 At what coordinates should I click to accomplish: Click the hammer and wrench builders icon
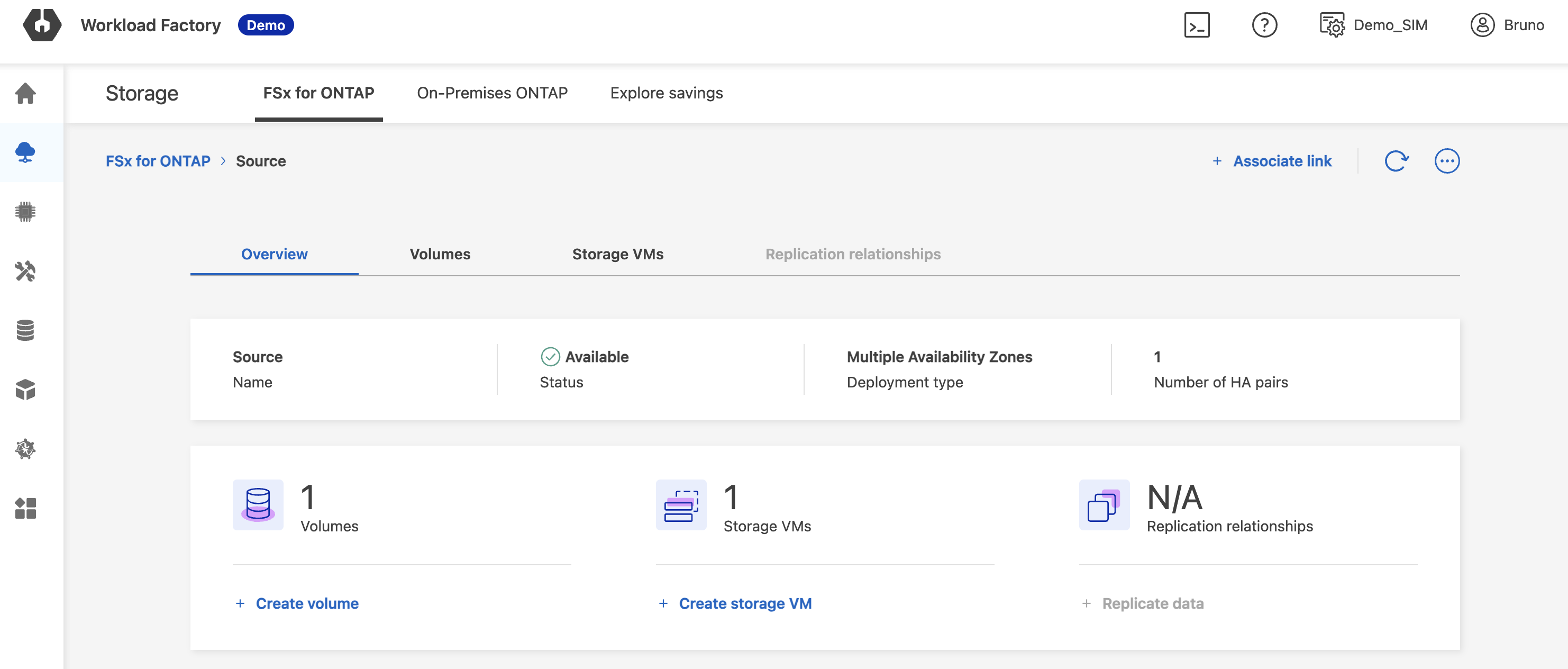tap(25, 271)
